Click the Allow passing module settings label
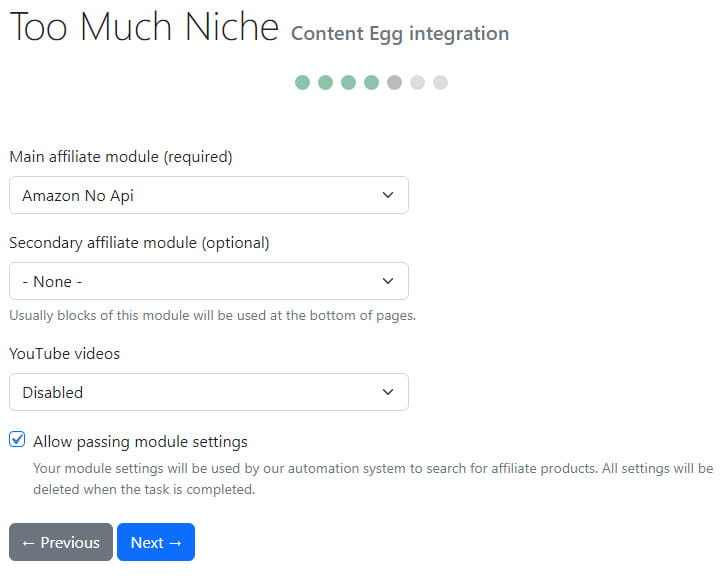The width and height of the screenshot is (722, 586). pos(140,441)
